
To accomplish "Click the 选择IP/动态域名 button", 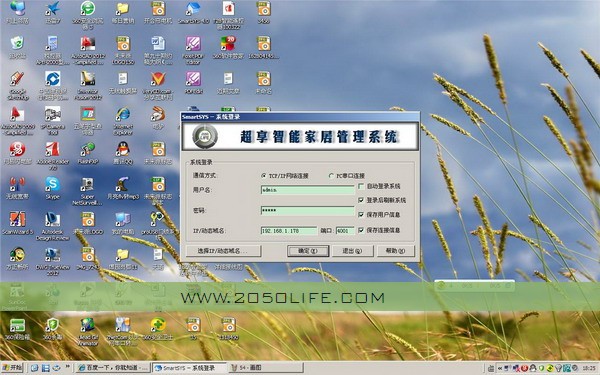I will pyautogui.click(x=223, y=251).
